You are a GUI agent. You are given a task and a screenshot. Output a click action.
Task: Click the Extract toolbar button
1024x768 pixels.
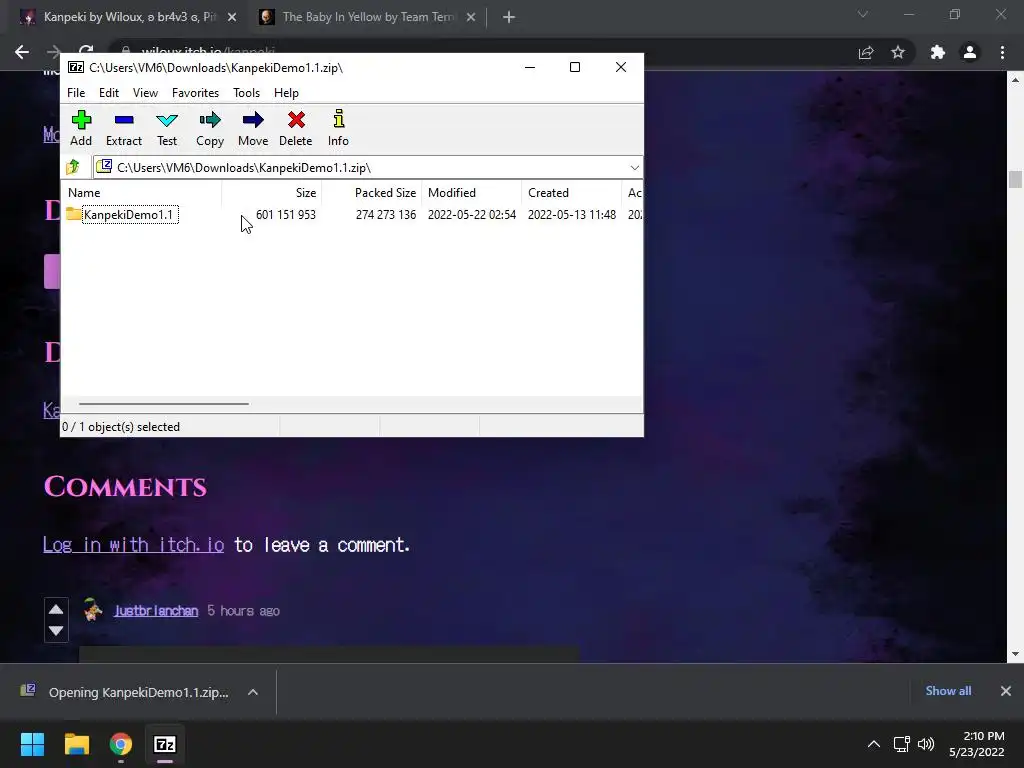pos(124,129)
